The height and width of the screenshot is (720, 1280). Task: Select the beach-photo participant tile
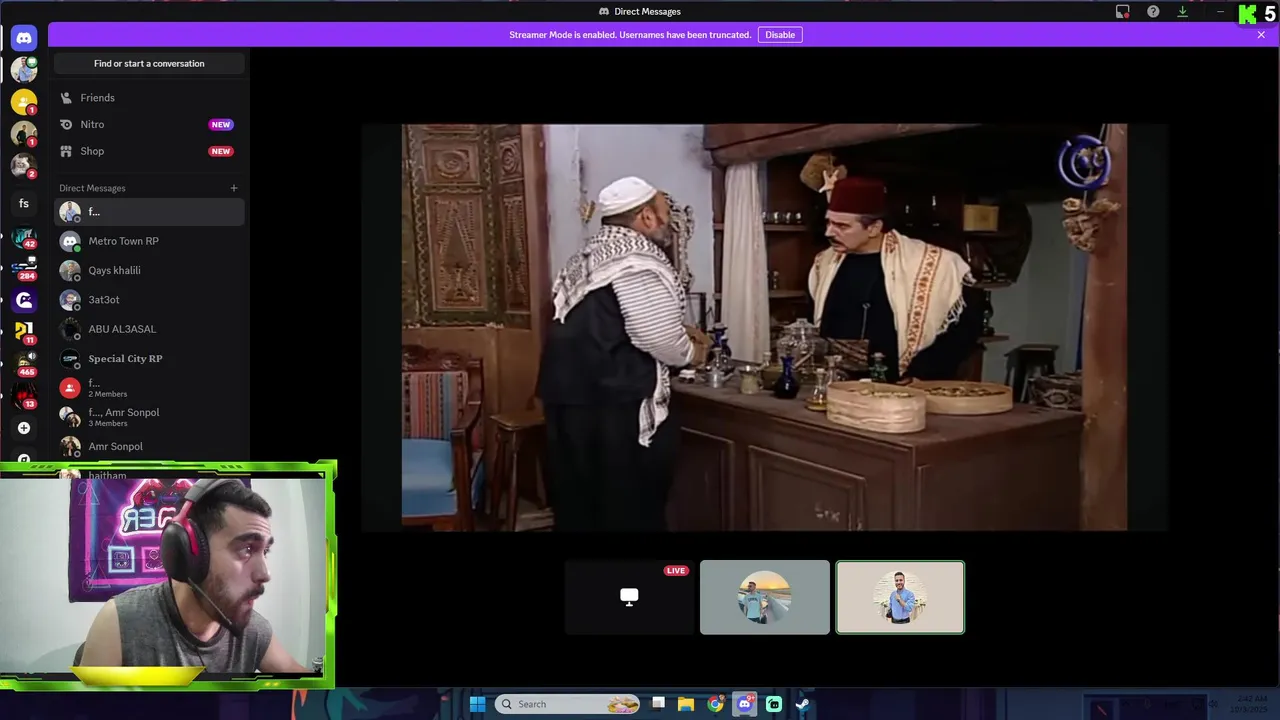pos(765,597)
